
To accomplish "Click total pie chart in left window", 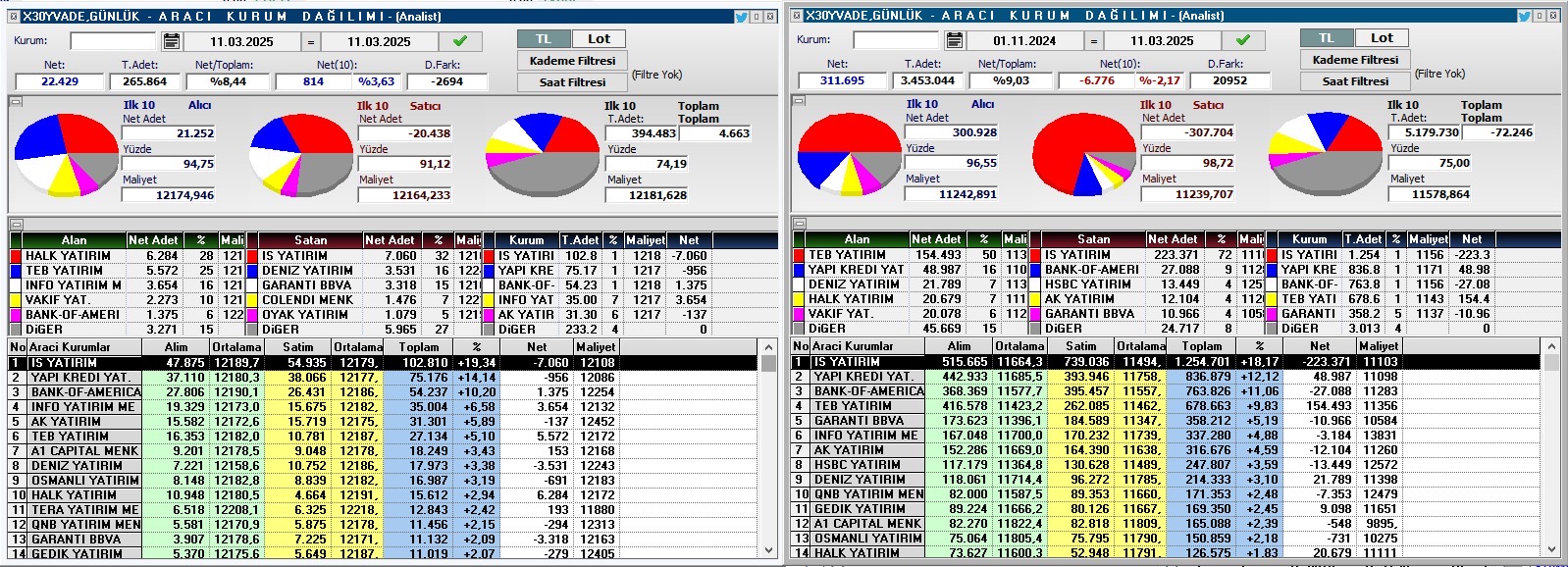I will click(545, 155).
